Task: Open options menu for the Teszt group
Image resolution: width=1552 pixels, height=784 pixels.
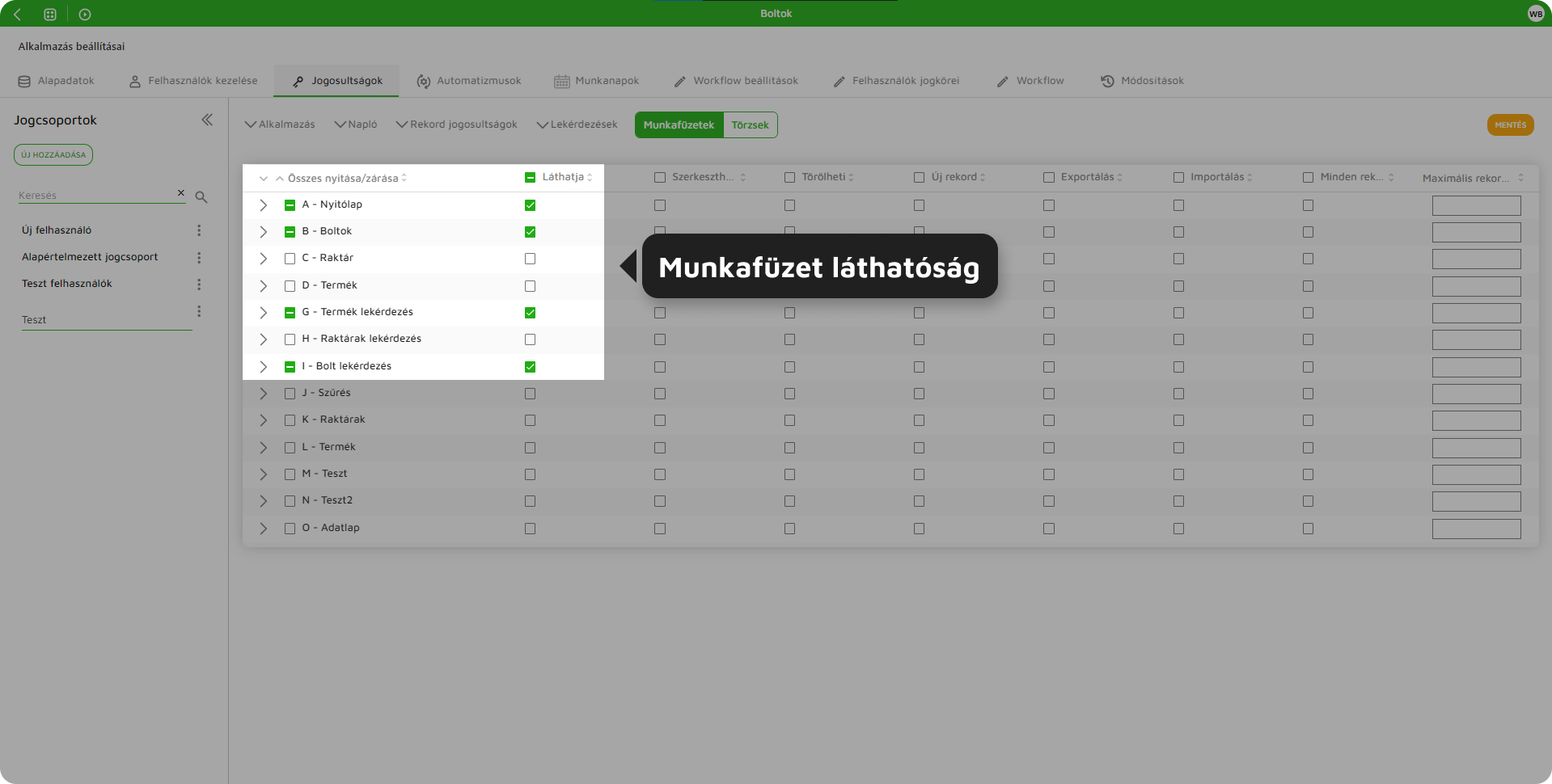Action: click(199, 311)
